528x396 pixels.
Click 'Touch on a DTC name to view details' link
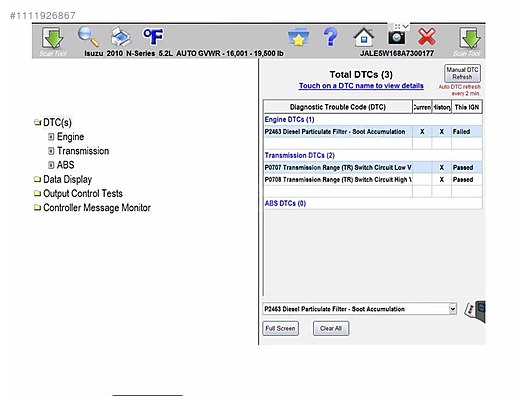[x=361, y=86]
